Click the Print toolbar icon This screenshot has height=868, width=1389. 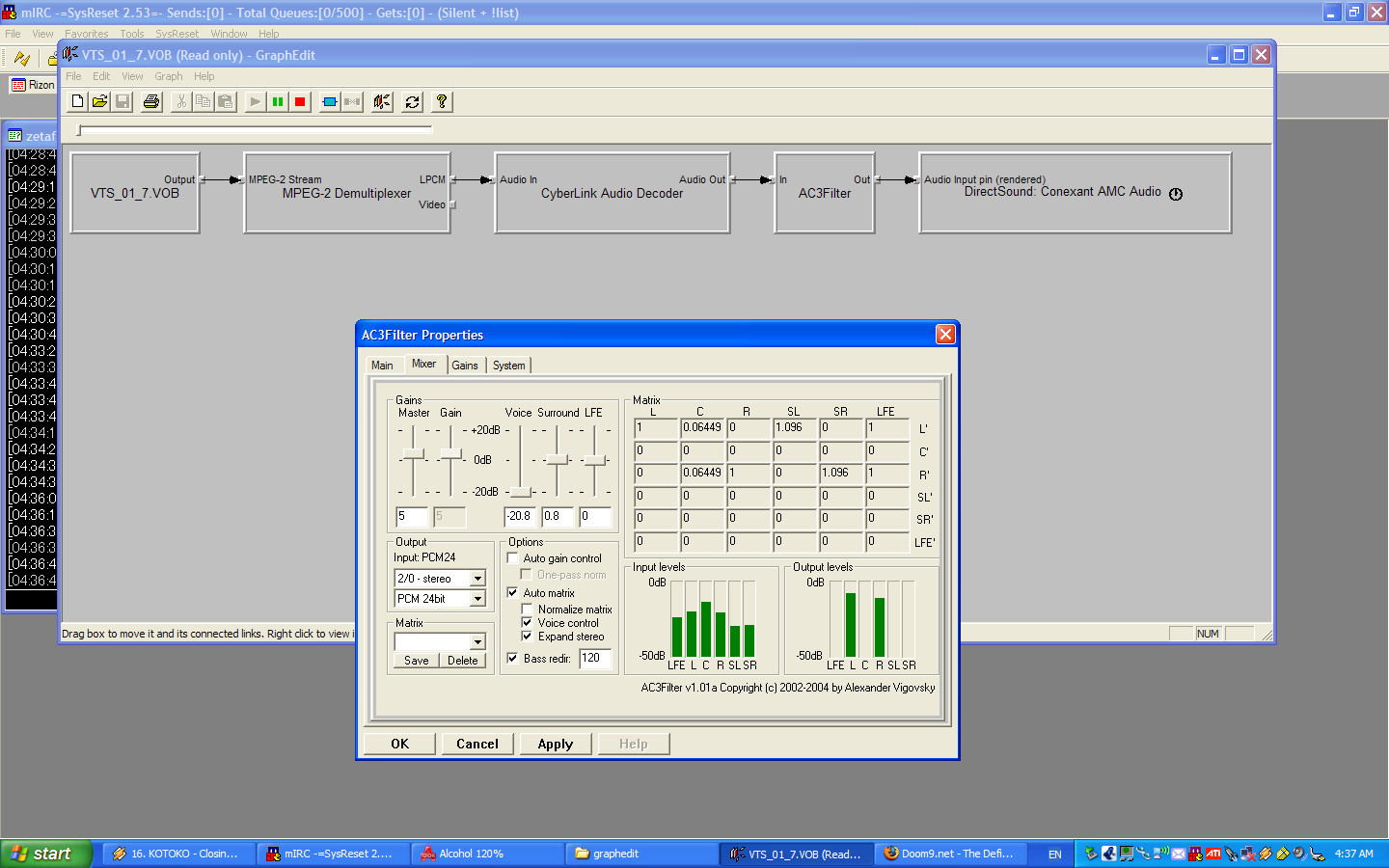pos(151,101)
